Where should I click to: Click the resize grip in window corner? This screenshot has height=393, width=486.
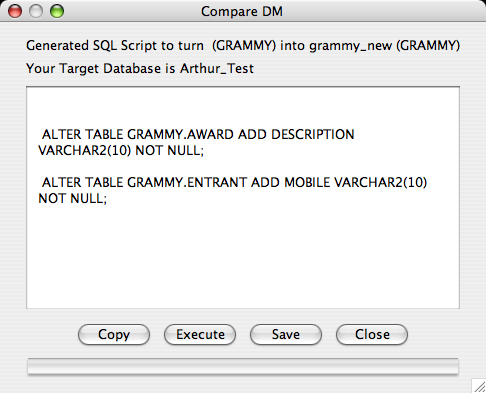click(479, 386)
